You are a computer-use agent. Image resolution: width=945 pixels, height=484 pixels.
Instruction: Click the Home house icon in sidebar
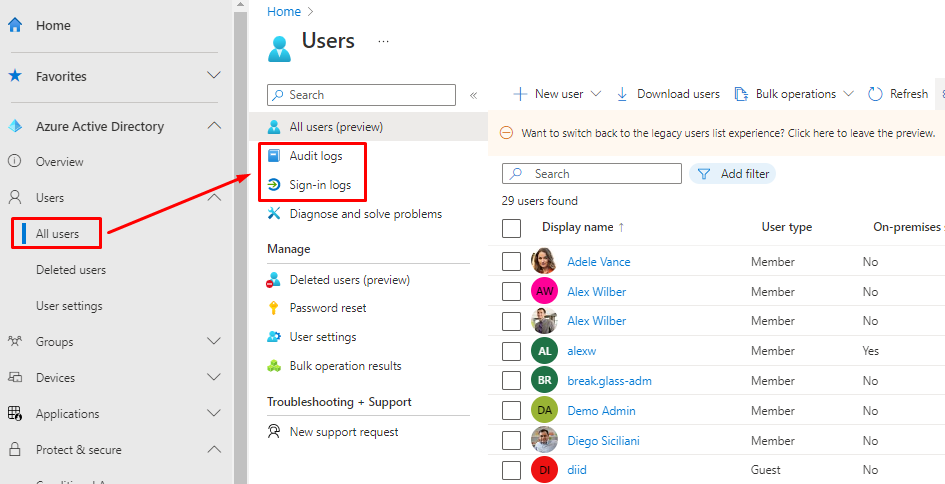[15, 25]
